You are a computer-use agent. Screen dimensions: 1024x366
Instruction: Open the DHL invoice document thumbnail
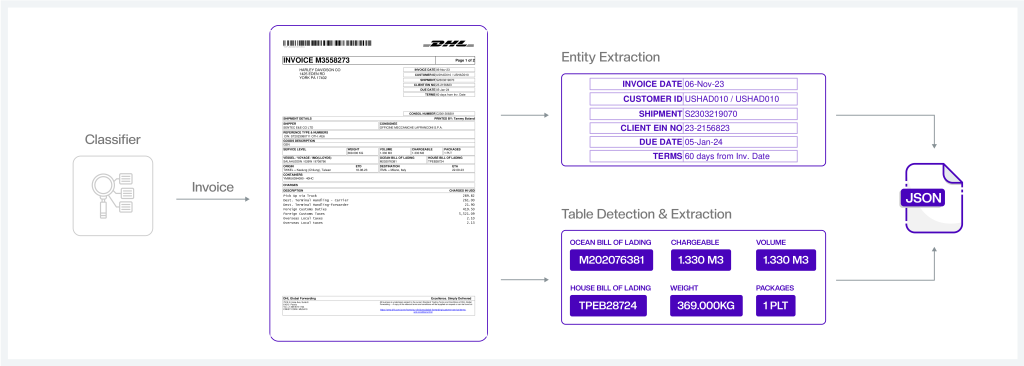tap(379, 183)
